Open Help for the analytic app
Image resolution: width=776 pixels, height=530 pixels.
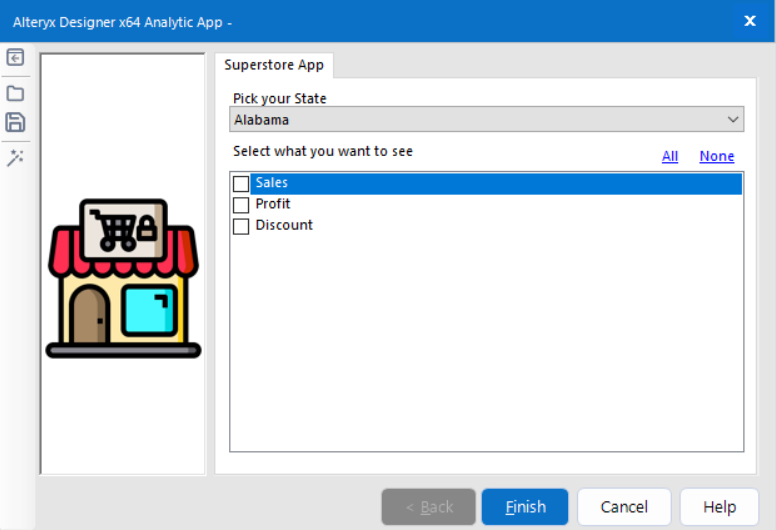click(x=719, y=507)
